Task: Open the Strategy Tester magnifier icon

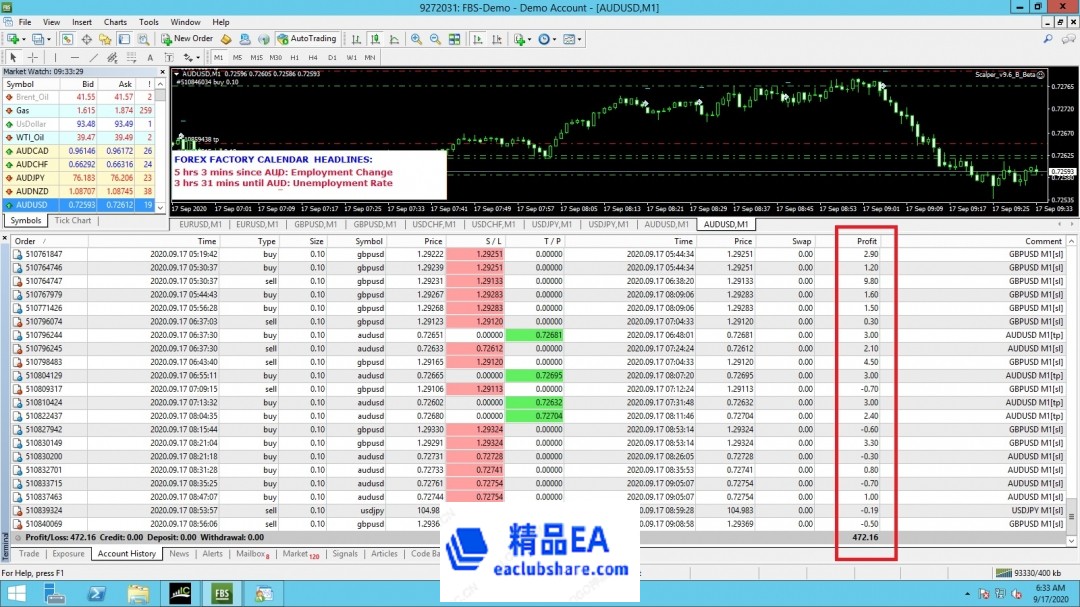Action: coord(143,39)
